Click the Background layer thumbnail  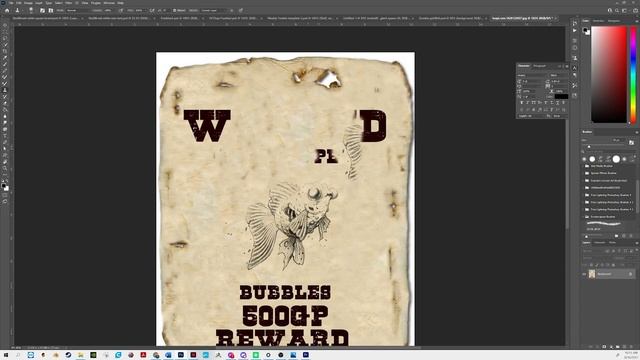click(x=592, y=274)
